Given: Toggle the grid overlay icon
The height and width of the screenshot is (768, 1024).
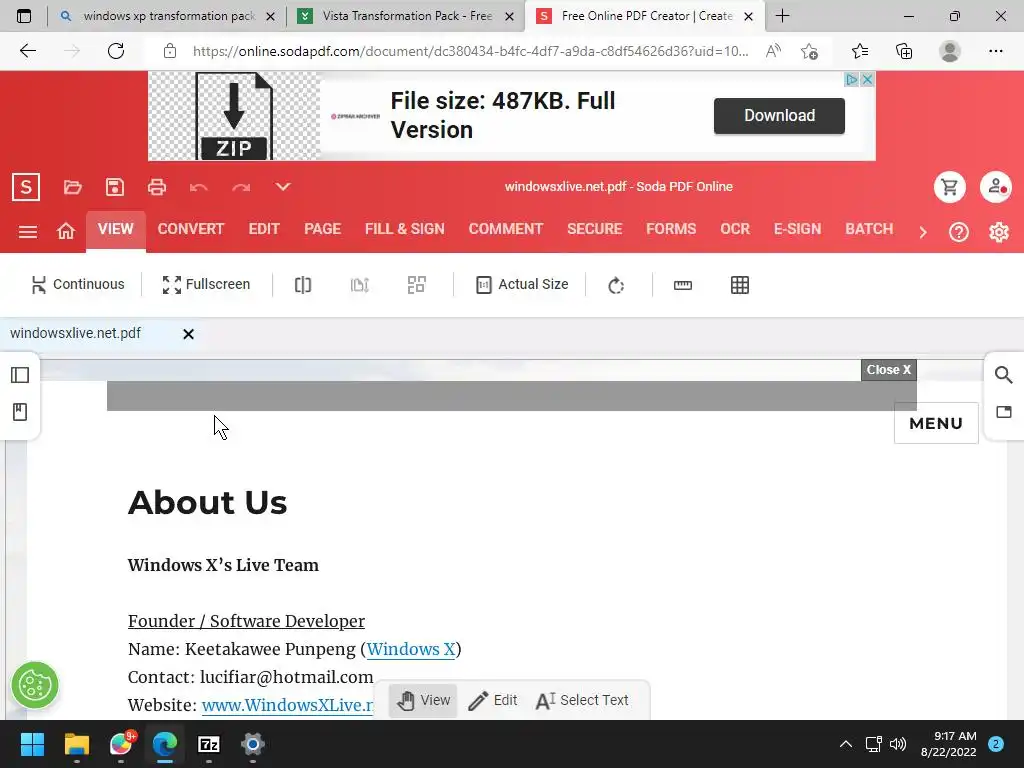Looking at the screenshot, I should tap(740, 285).
